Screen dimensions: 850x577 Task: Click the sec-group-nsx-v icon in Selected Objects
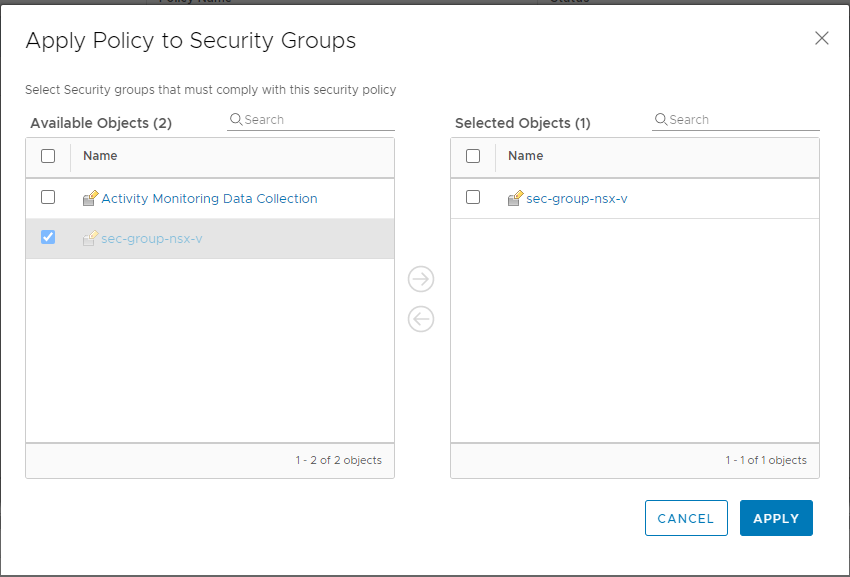click(x=516, y=198)
